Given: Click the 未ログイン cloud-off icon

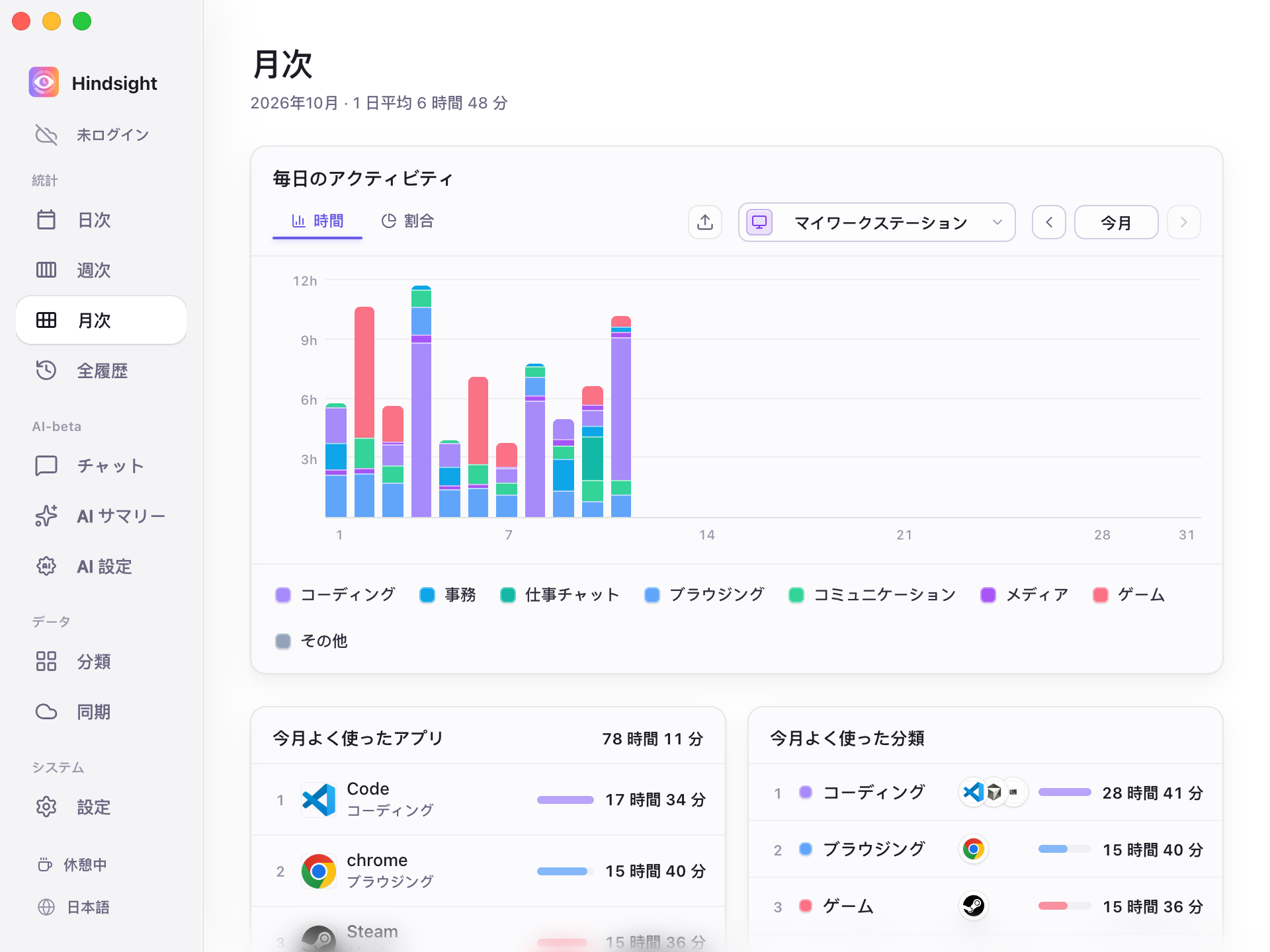Looking at the screenshot, I should pyautogui.click(x=46, y=135).
